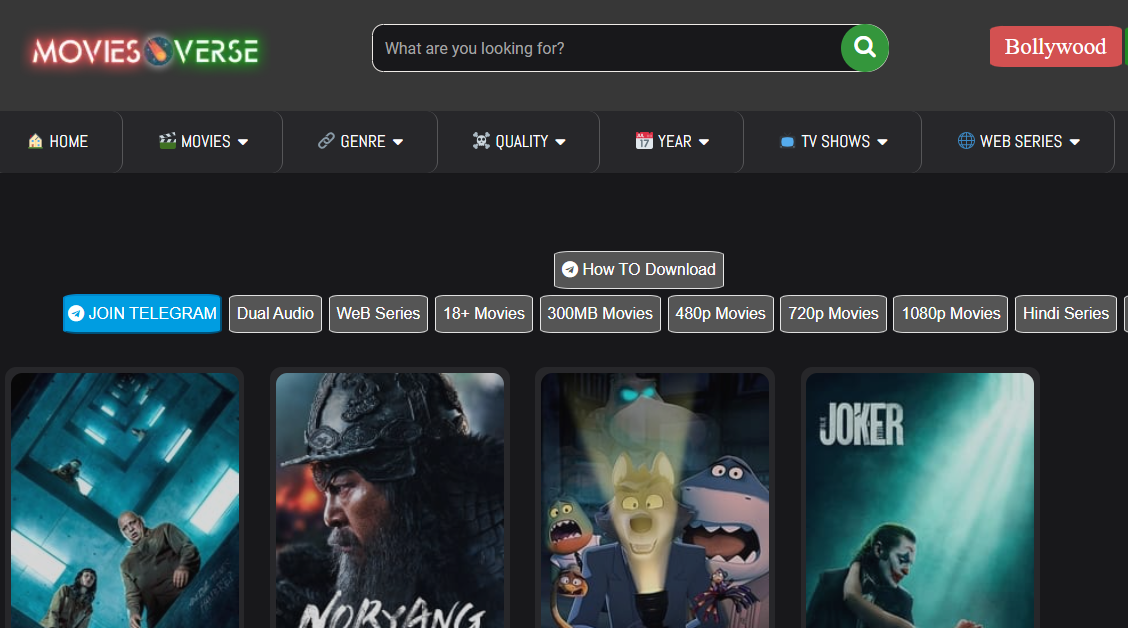Click the clapperboard icon beside Movies
The width and height of the screenshot is (1128, 628).
[168, 141]
